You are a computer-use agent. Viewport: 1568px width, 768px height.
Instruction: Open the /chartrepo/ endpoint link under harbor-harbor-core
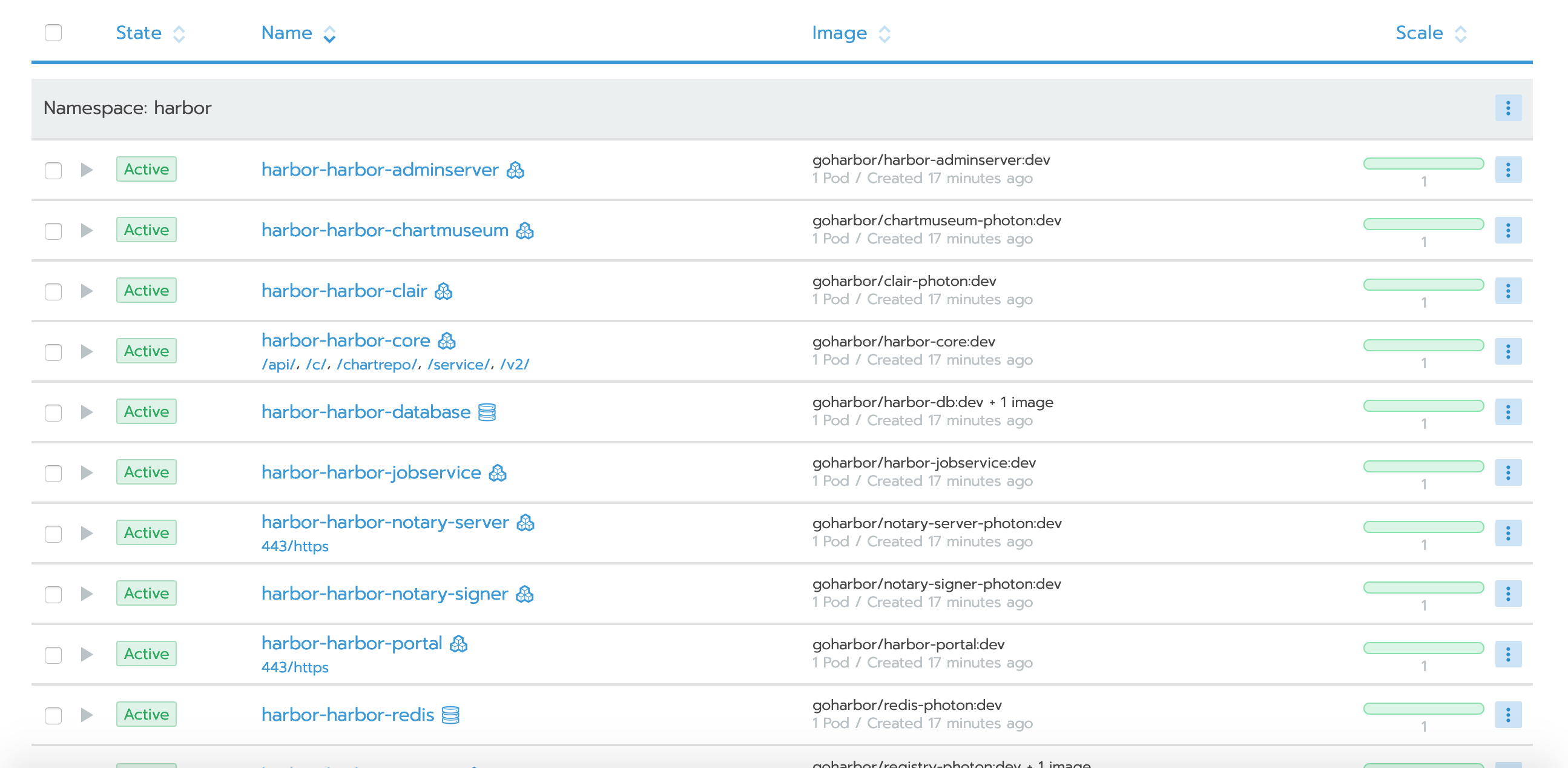click(x=377, y=365)
